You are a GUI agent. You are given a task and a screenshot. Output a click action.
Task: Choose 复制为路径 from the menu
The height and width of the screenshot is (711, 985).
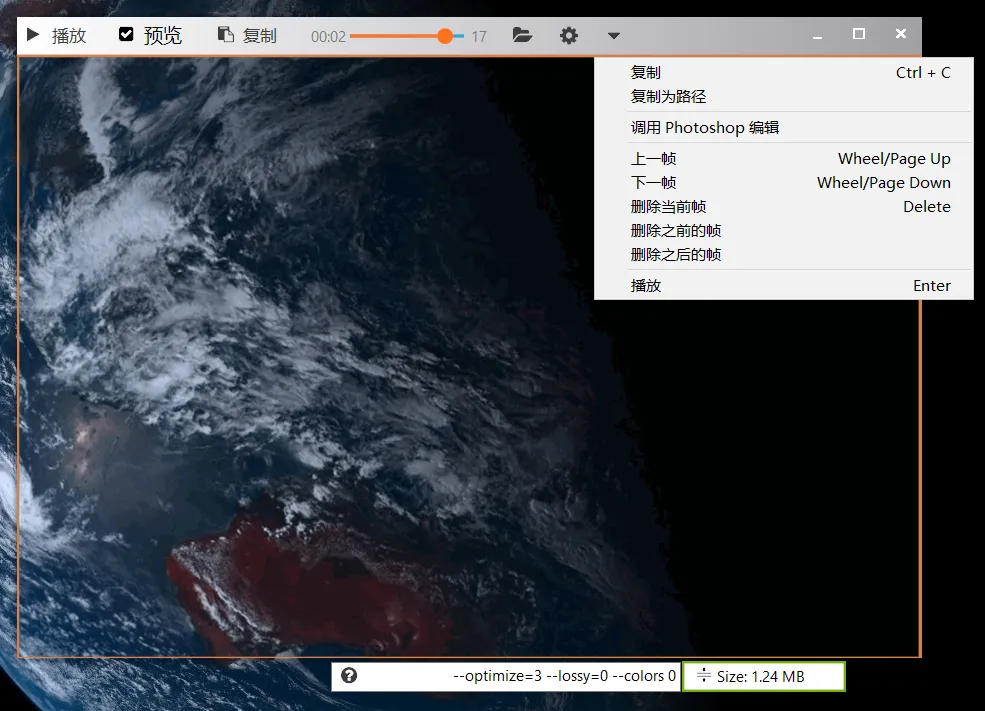784,96
